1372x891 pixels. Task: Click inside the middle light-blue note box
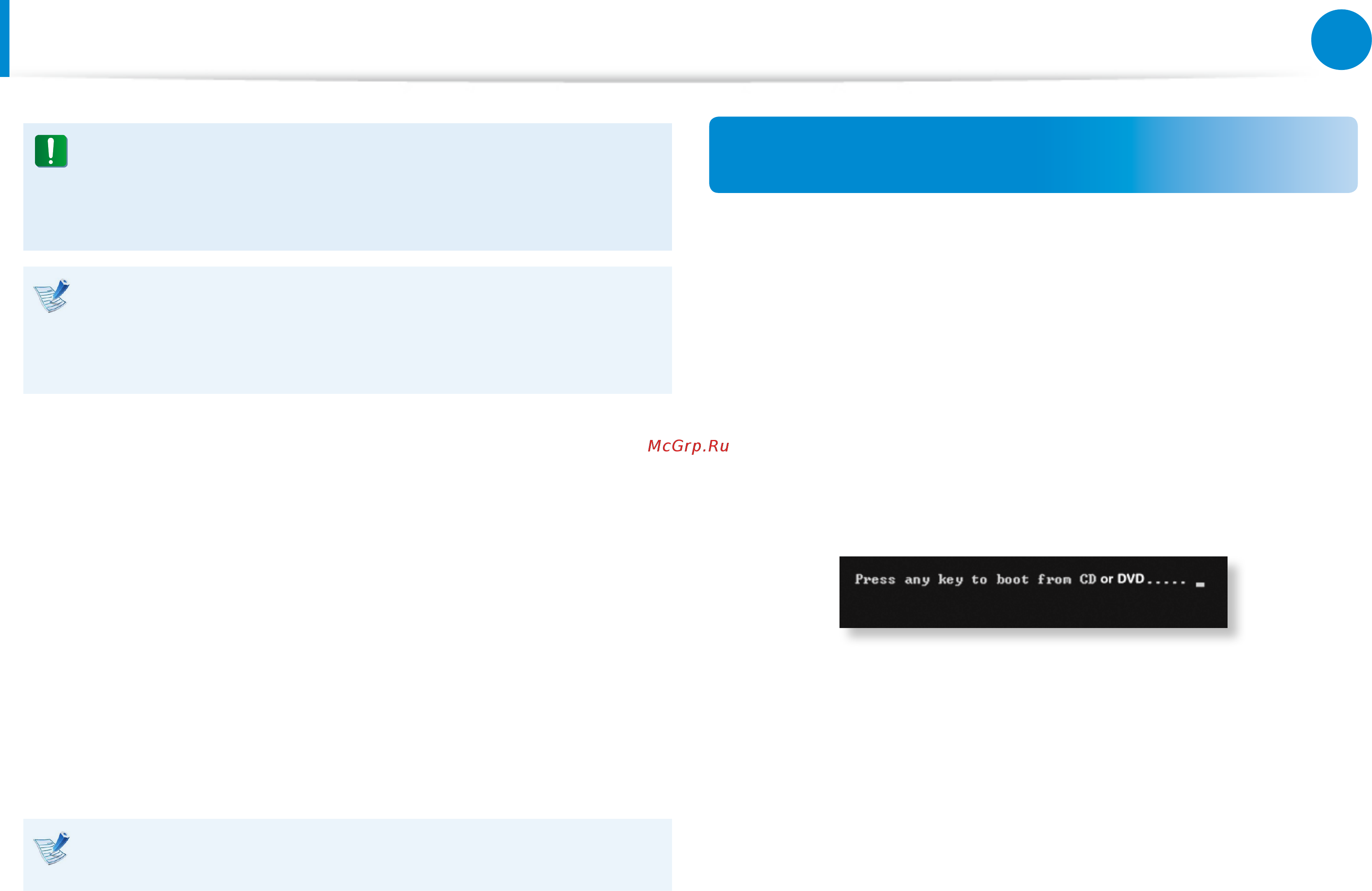coord(369,330)
